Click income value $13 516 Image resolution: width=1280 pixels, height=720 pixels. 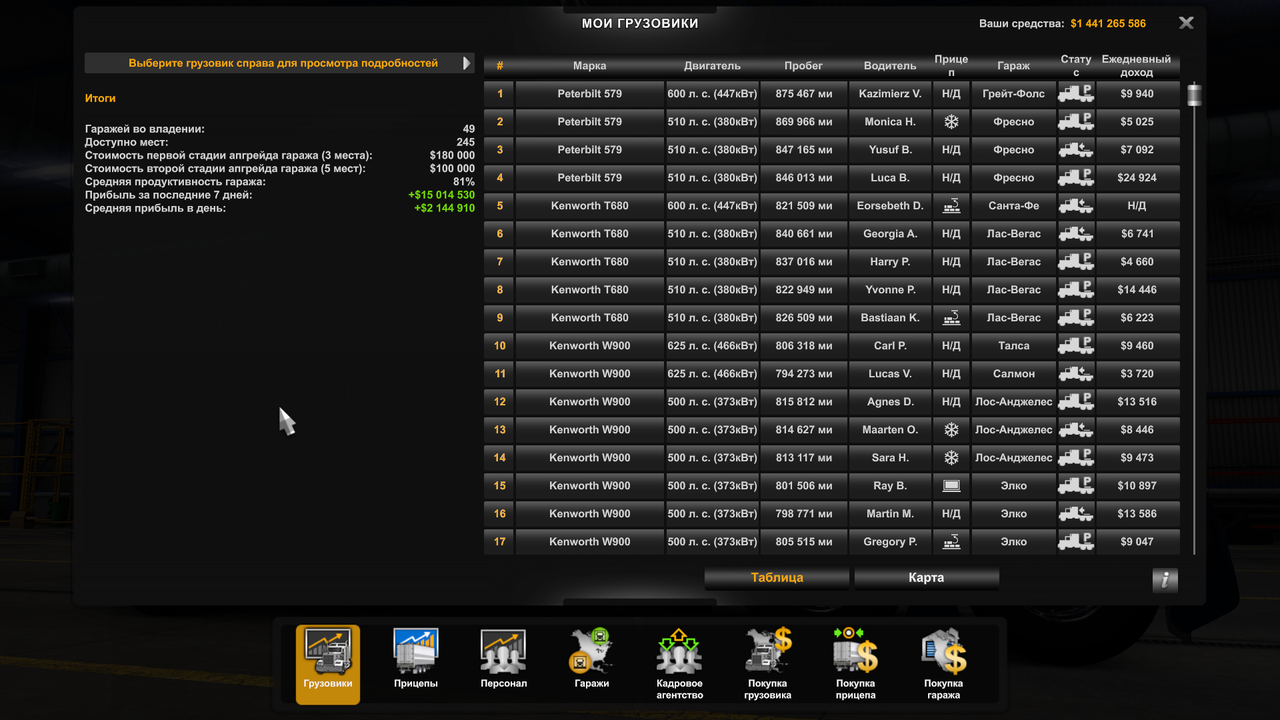click(1137, 401)
